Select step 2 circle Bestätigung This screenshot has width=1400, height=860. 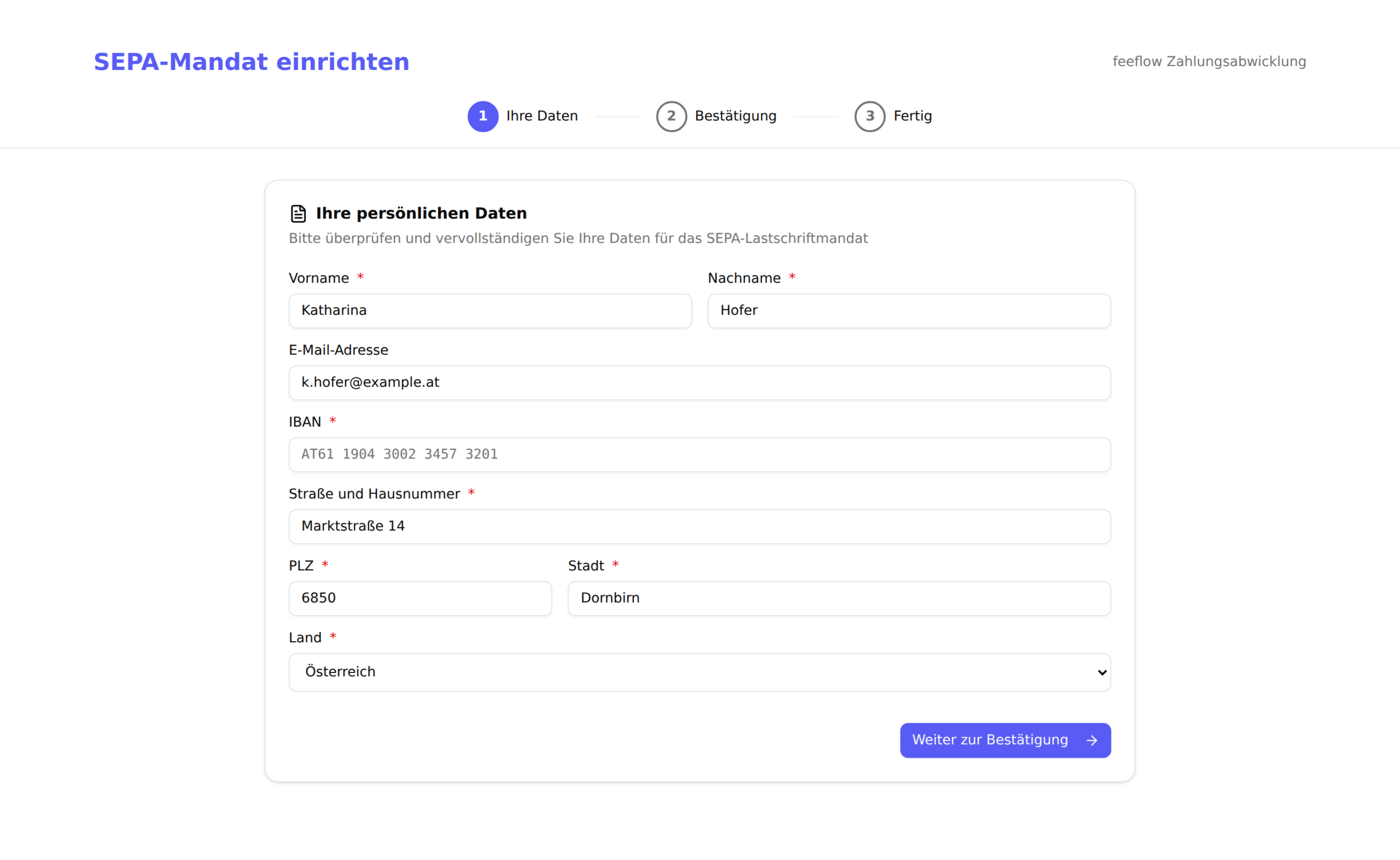tap(671, 116)
